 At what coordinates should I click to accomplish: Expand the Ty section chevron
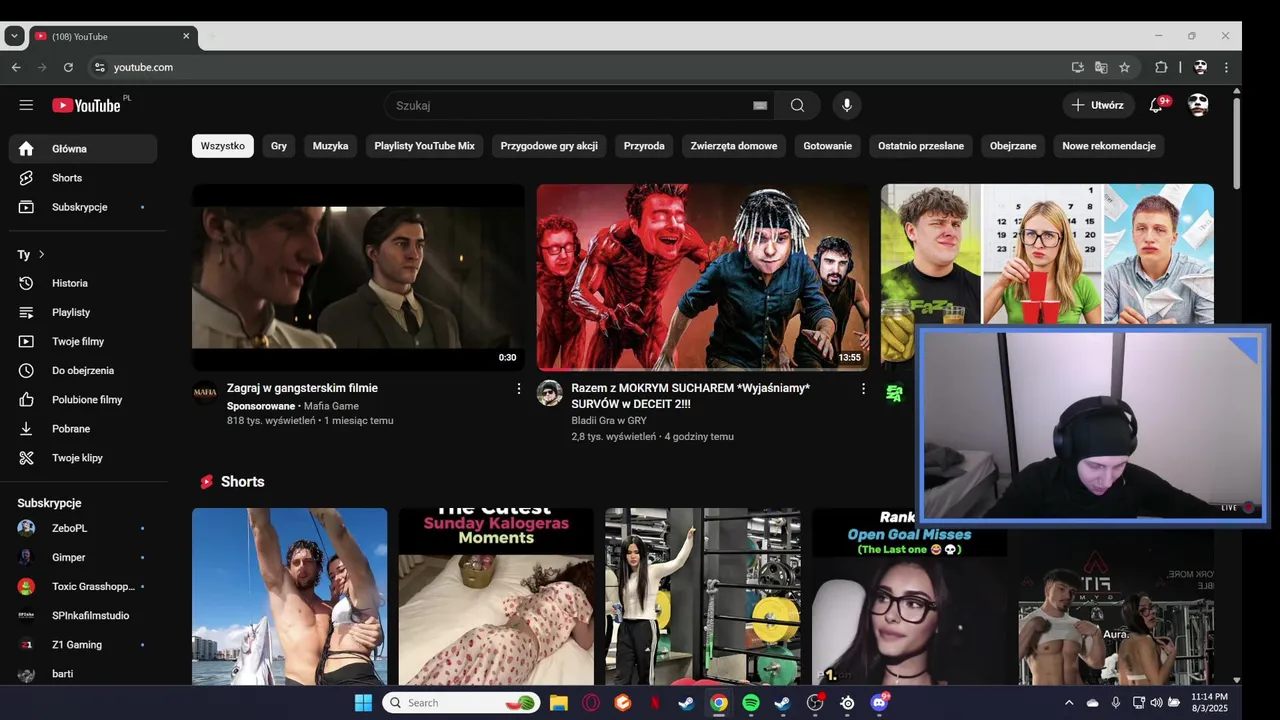point(41,254)
